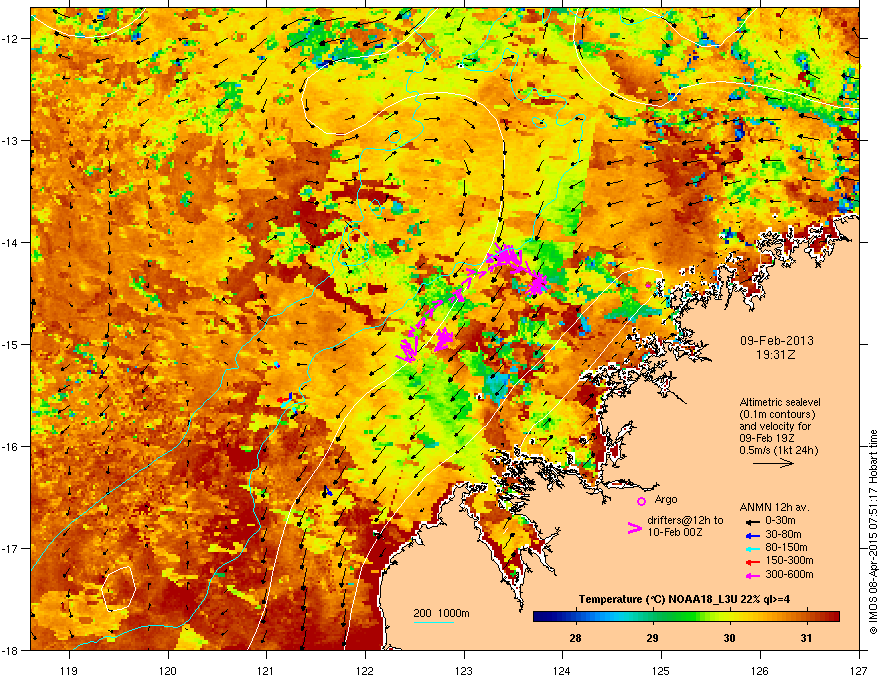The height and width of the screenshot is (680, 880).
Task: Click the 'Argo' legend label
Action: [x=666, y=499]
